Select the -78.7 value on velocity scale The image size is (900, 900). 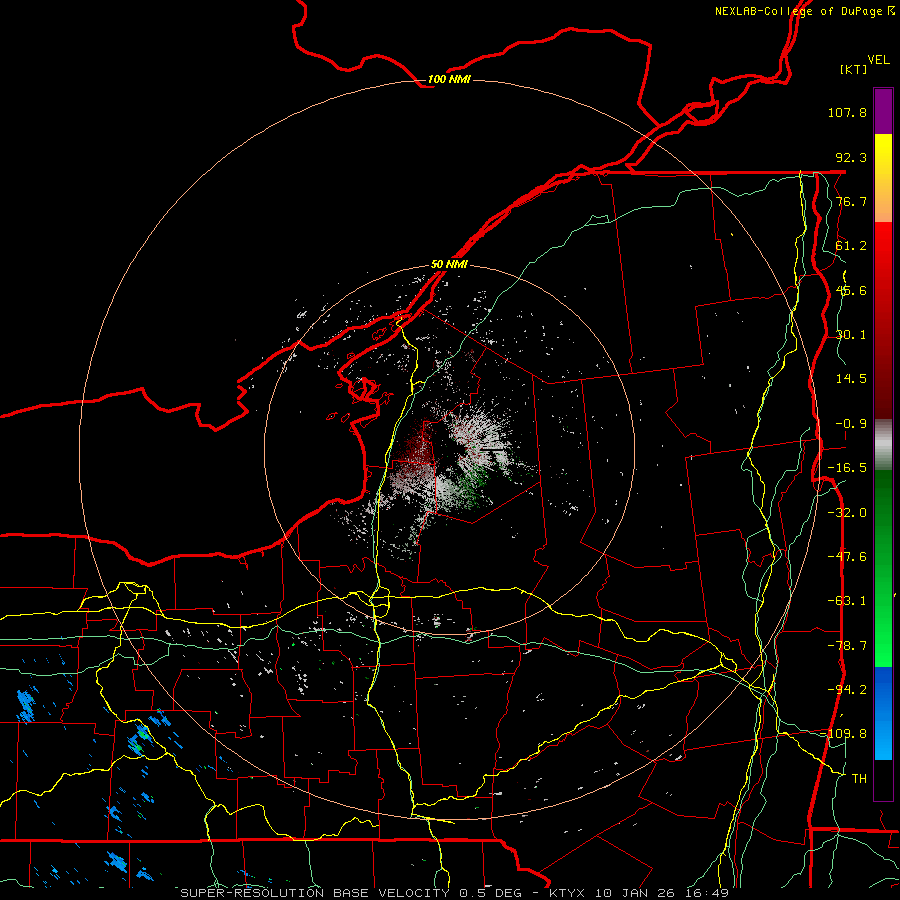[x=847, y=646]
